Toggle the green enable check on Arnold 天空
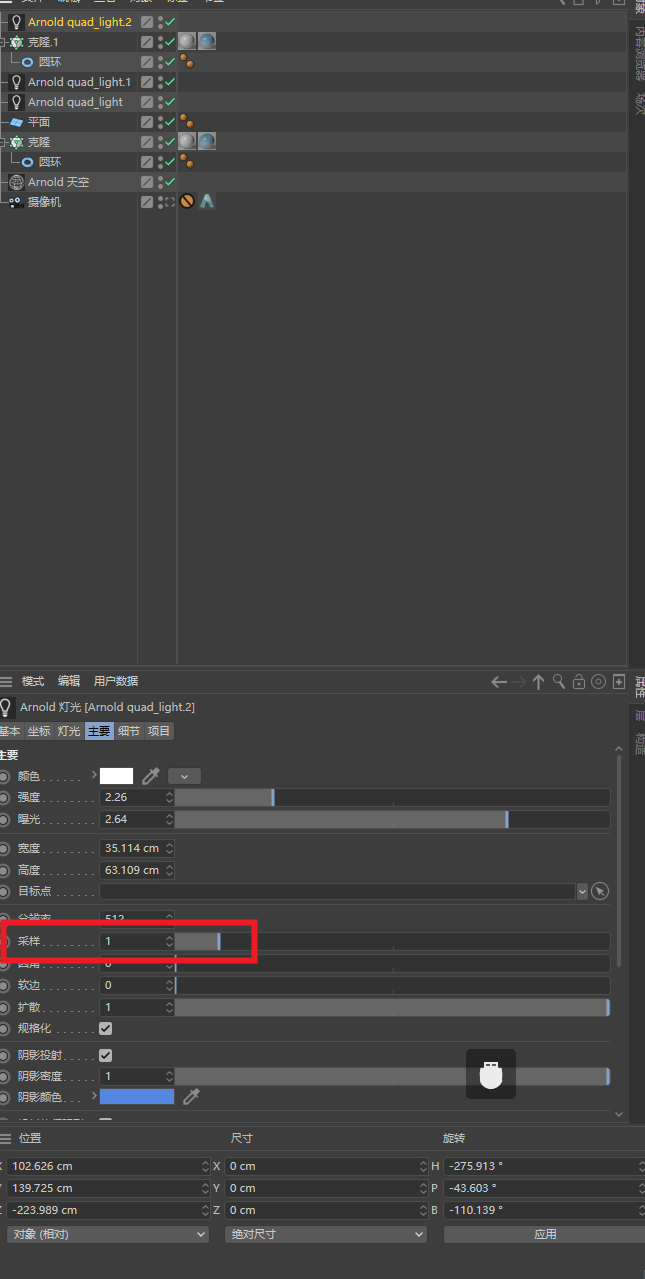The width and height of the screenshot is (645, 1279). click(x=170, y=182)
